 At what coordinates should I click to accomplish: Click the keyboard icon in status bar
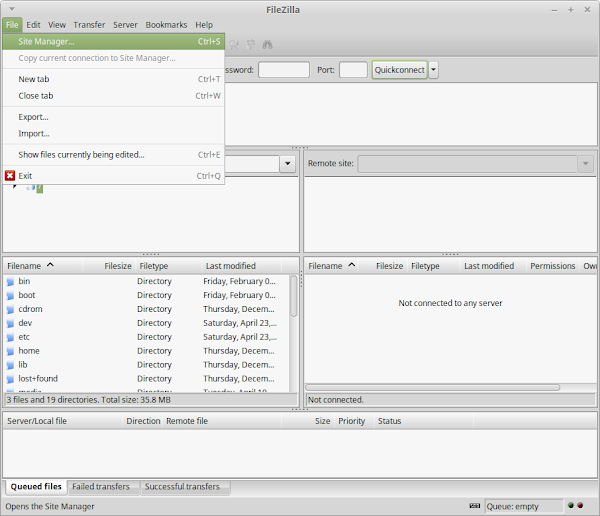(x=474, y=506)
